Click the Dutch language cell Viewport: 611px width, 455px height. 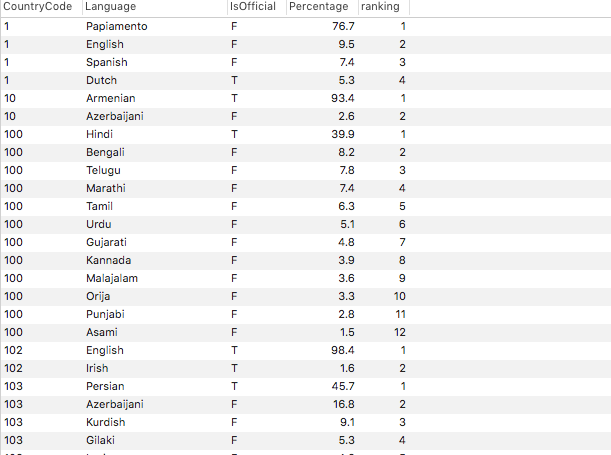(x=101, y=80)
